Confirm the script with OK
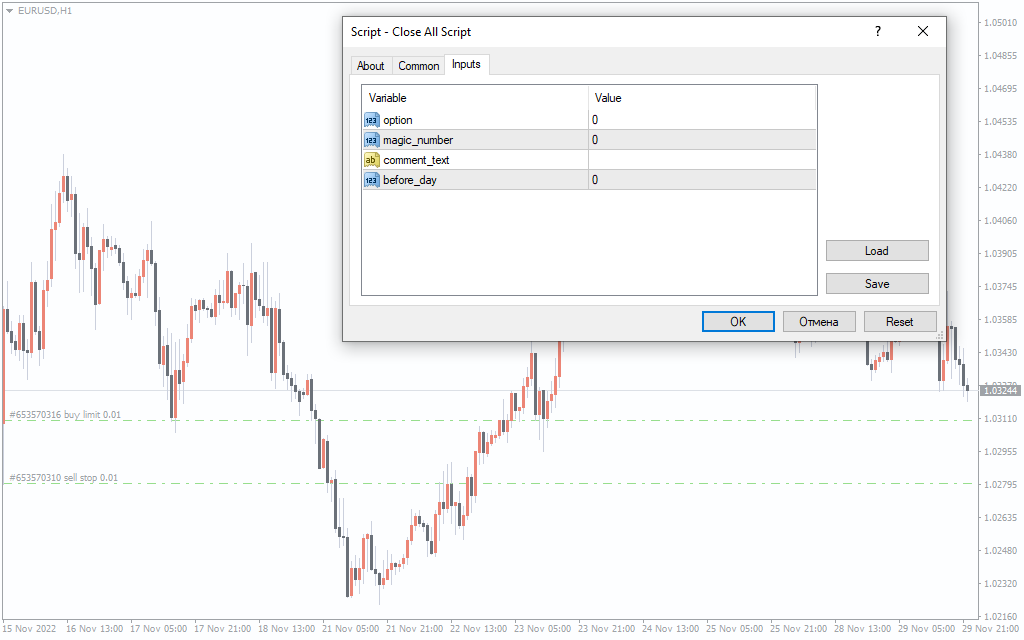Screen dimensions: 1024x640 (x=738, y=322)
